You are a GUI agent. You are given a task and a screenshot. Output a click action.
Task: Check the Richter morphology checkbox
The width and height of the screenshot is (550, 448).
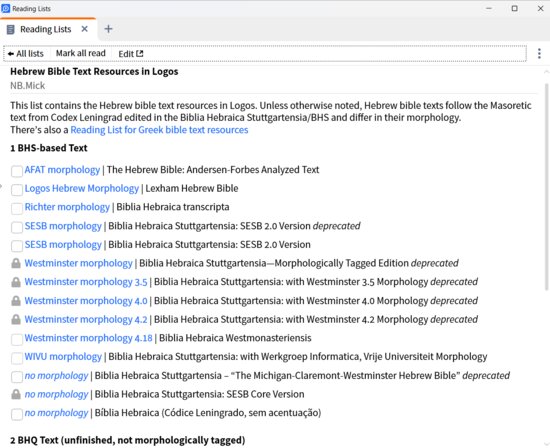[x=17, y=209]
